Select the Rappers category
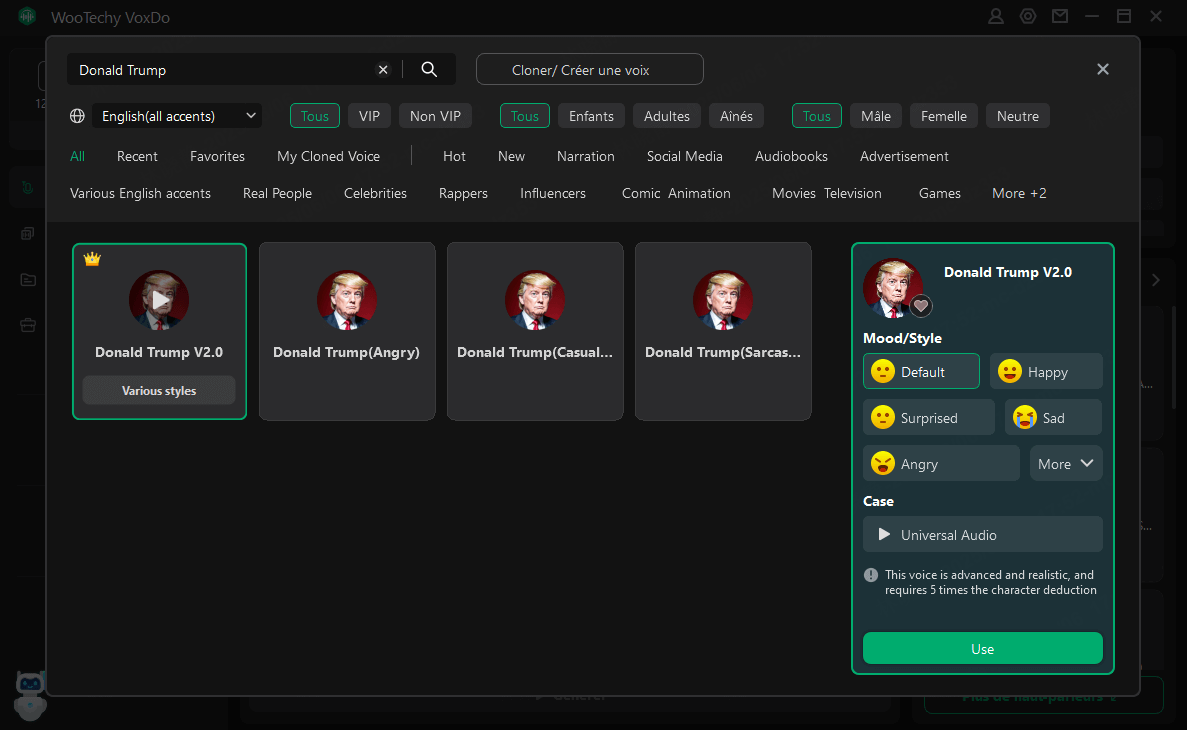The image size is (1187, 730). 463,193
